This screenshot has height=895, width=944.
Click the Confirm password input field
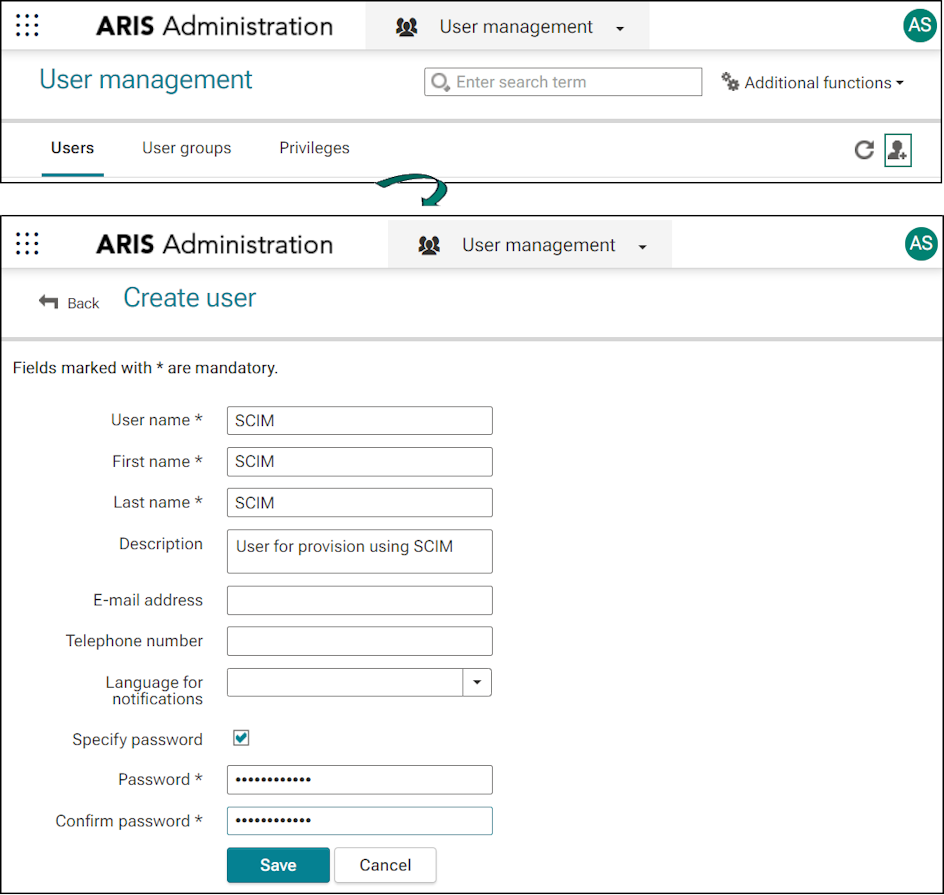click(x=359, y=820)
